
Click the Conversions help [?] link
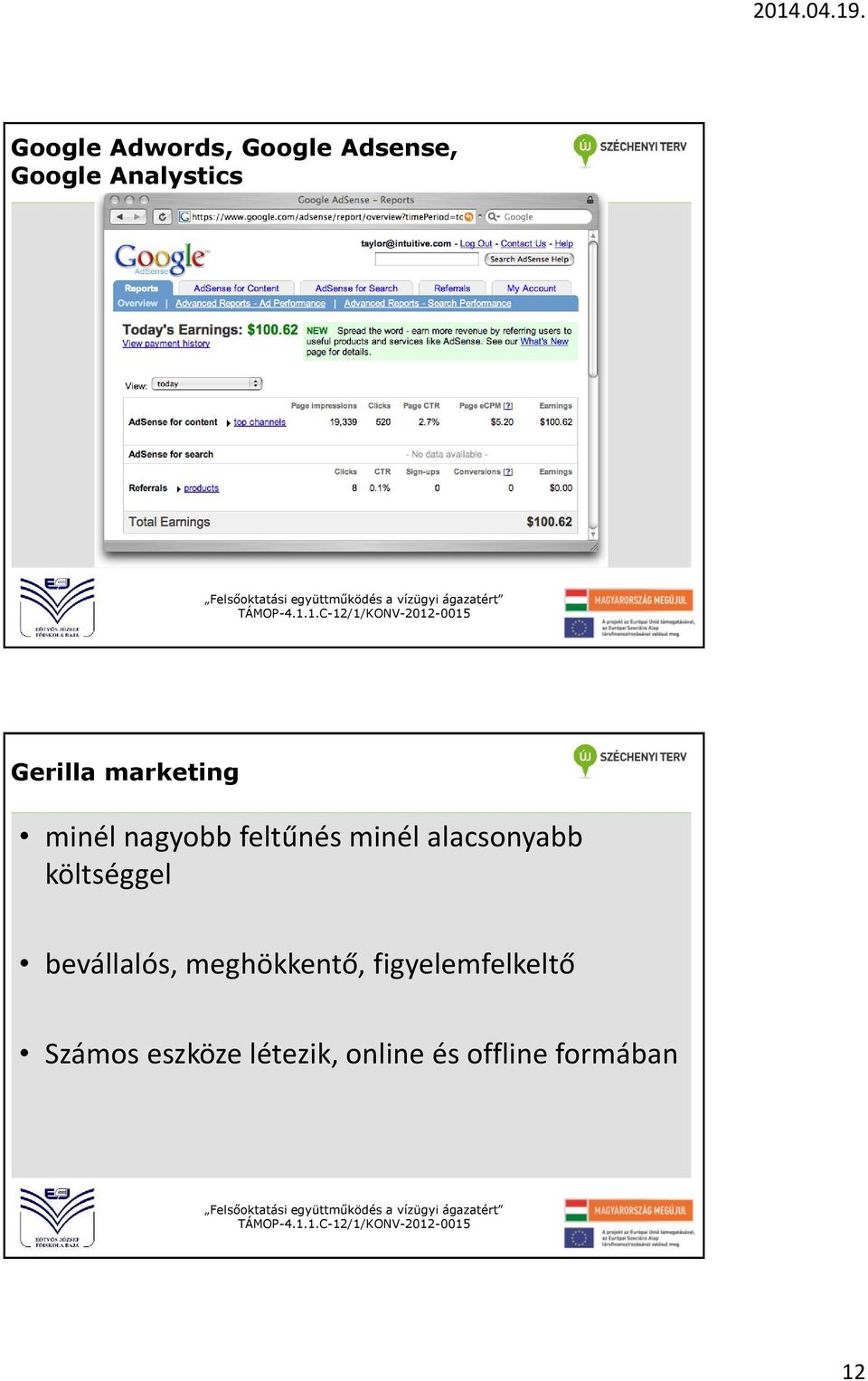click(508, 472)
